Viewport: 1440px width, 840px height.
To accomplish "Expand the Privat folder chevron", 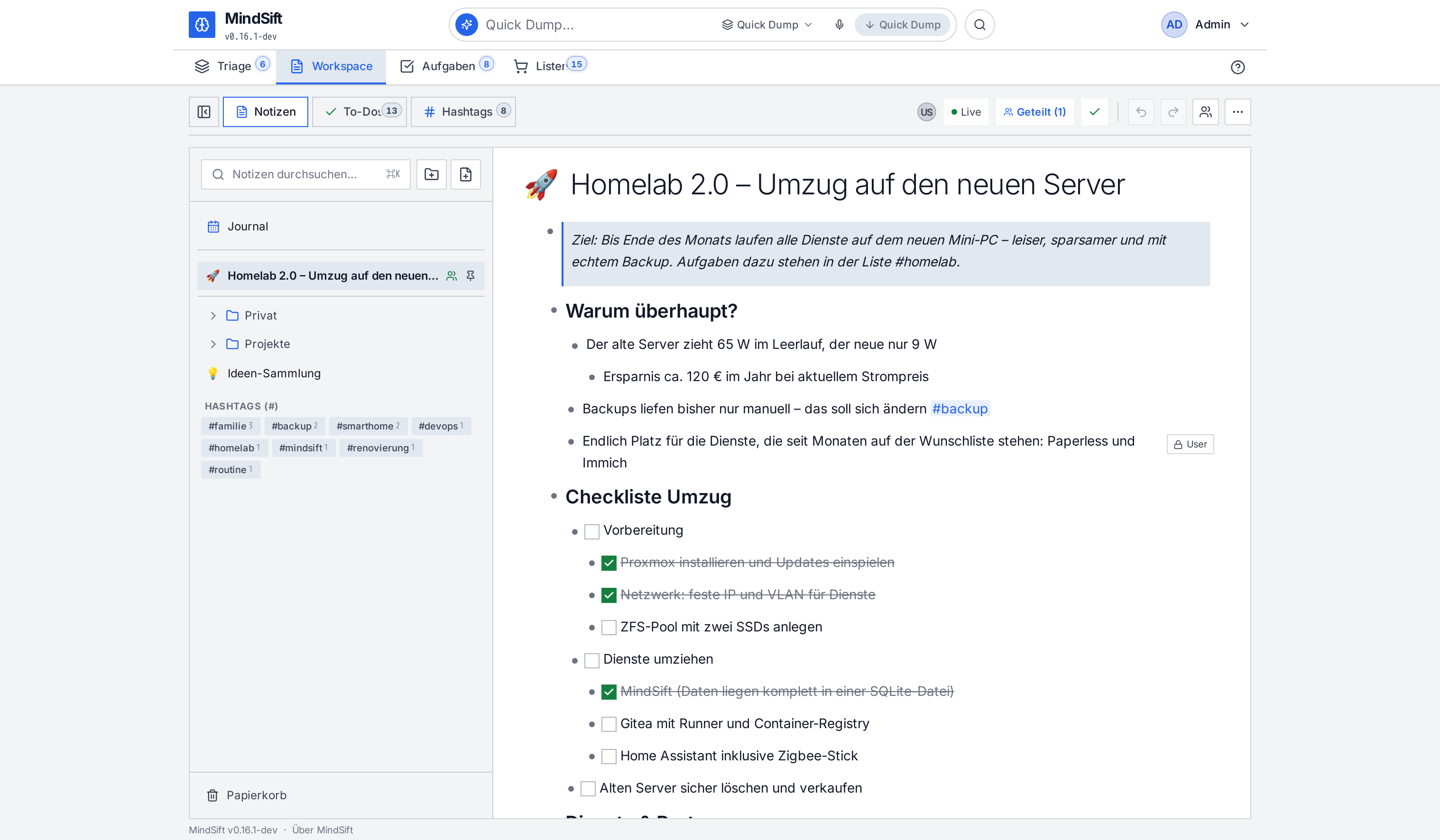I will coord(213,316).
